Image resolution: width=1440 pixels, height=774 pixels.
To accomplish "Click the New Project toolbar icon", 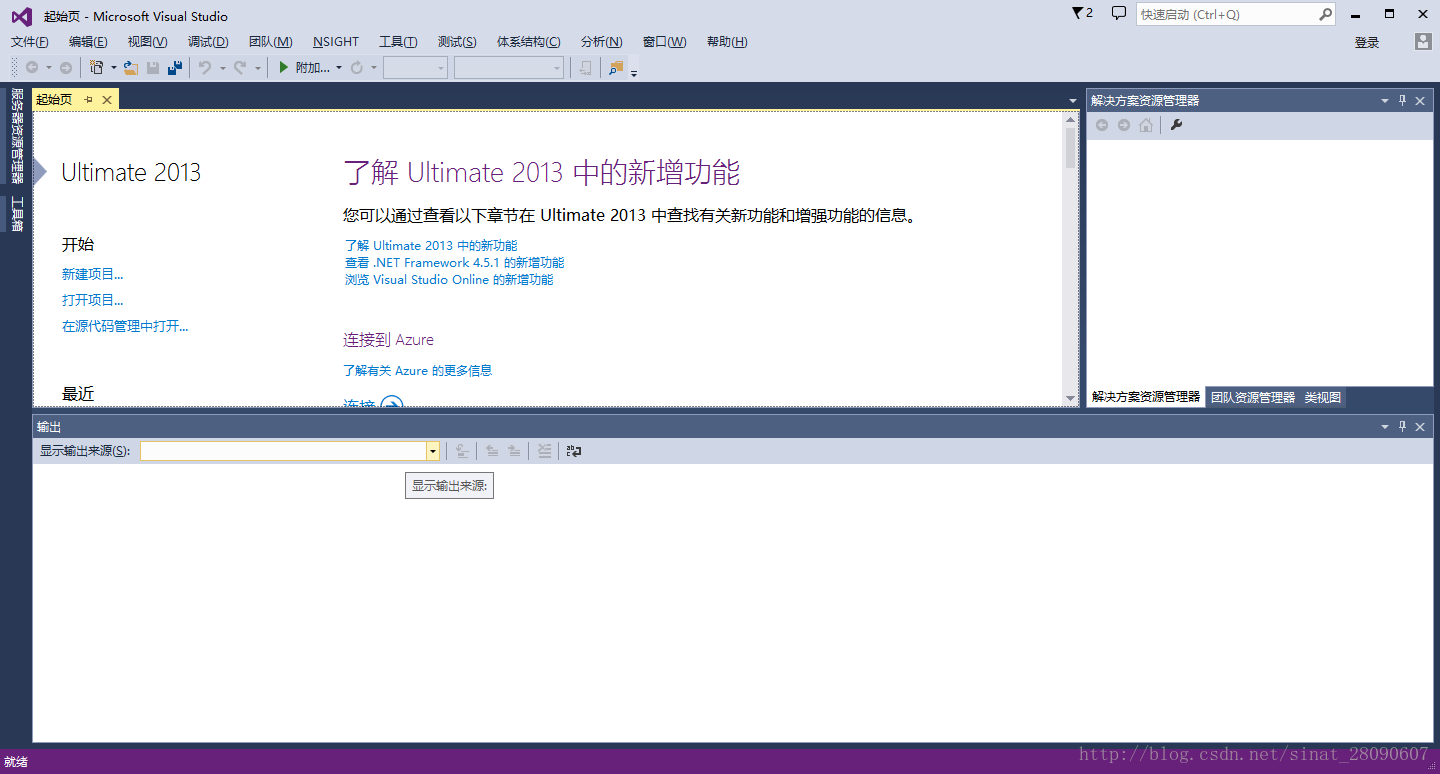I will [x=96, y=67].
